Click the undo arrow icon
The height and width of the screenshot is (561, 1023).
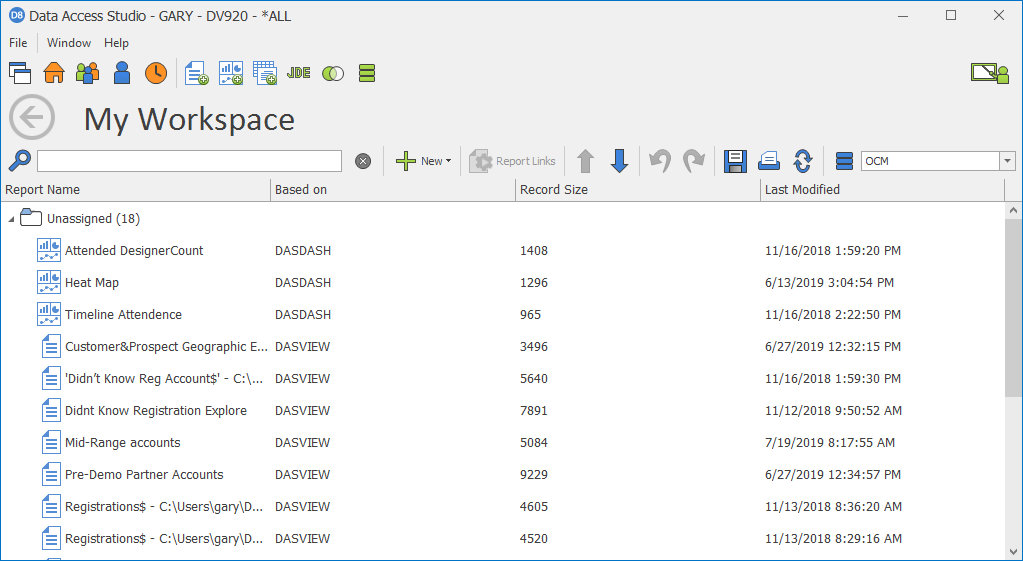[660, 161]
